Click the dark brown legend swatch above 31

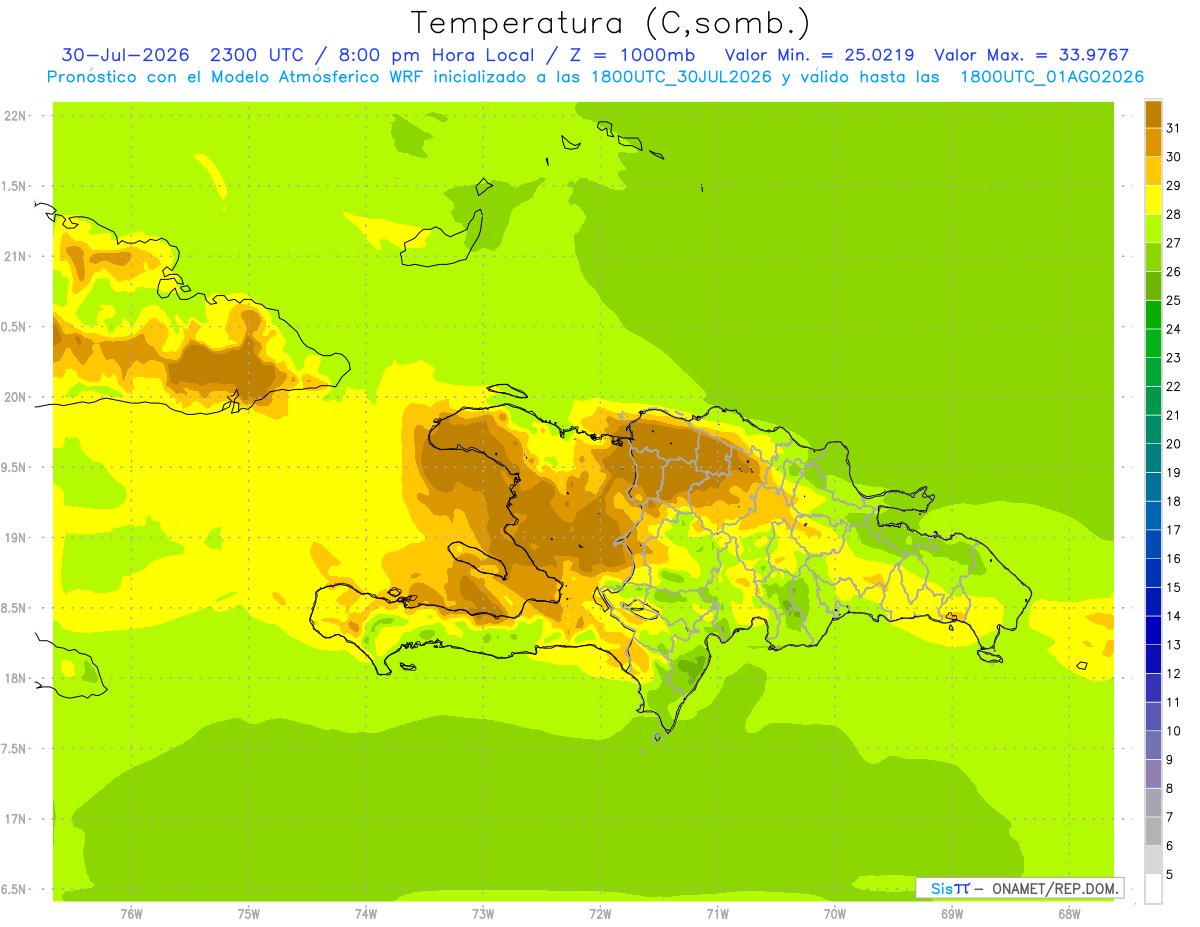pyautogui.click(x=1153, y=114)
